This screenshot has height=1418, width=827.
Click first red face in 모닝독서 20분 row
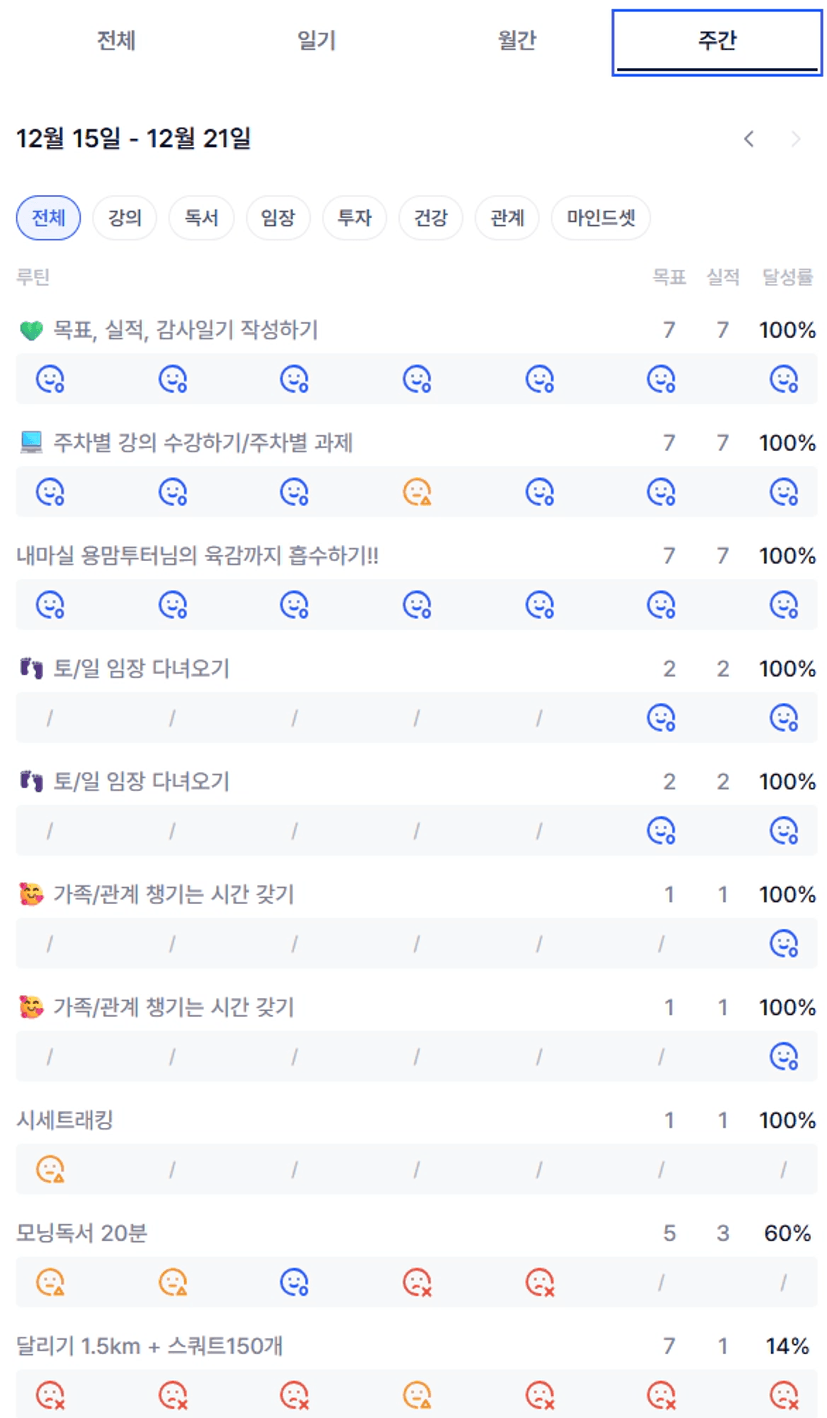coord(417,1281)
